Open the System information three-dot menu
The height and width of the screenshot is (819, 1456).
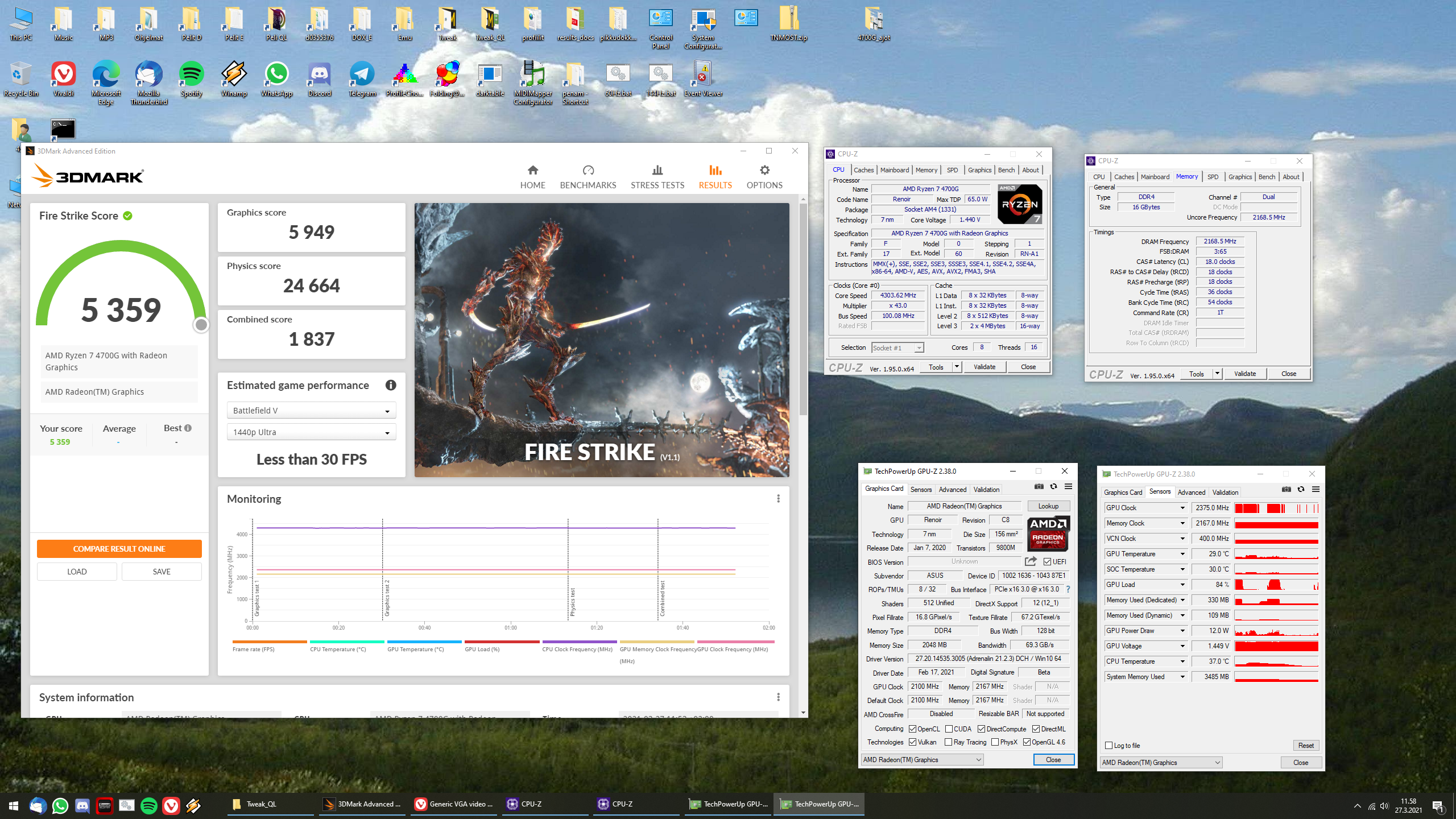(778, 697)
